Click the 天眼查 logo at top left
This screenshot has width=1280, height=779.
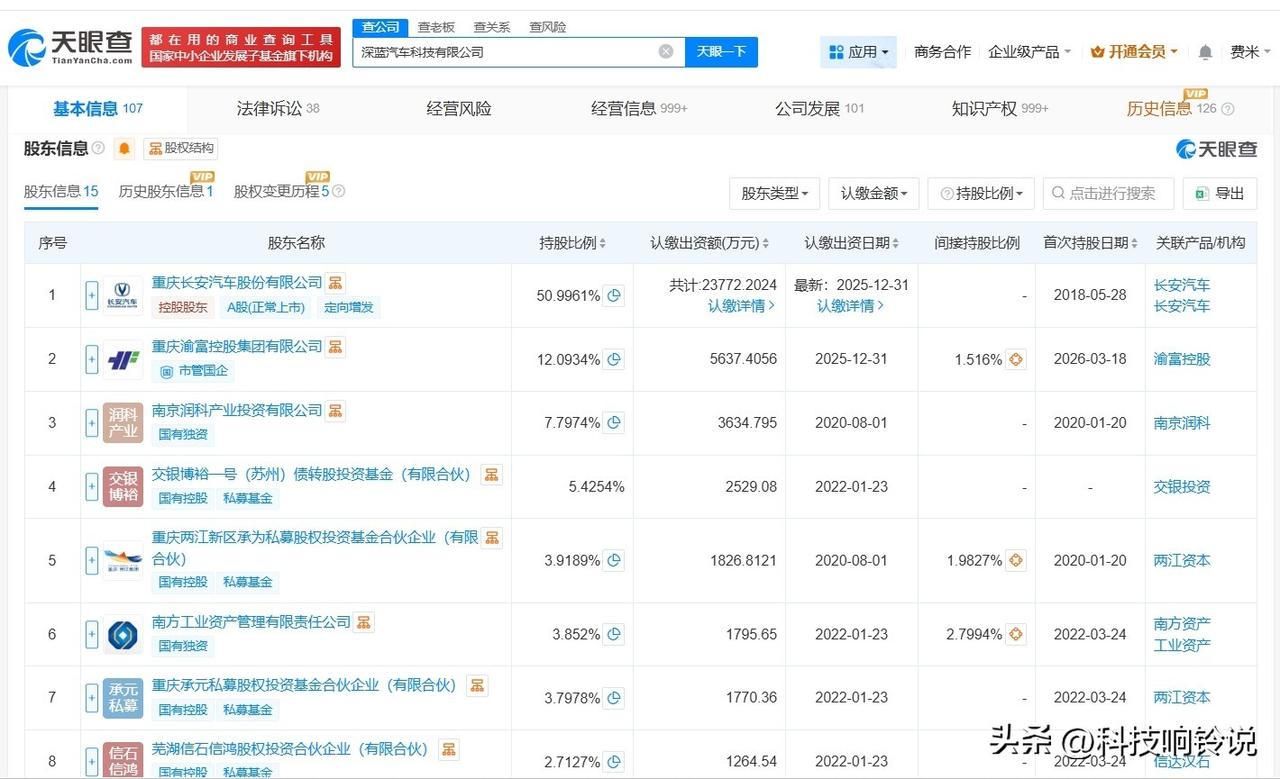pos(70,46)
